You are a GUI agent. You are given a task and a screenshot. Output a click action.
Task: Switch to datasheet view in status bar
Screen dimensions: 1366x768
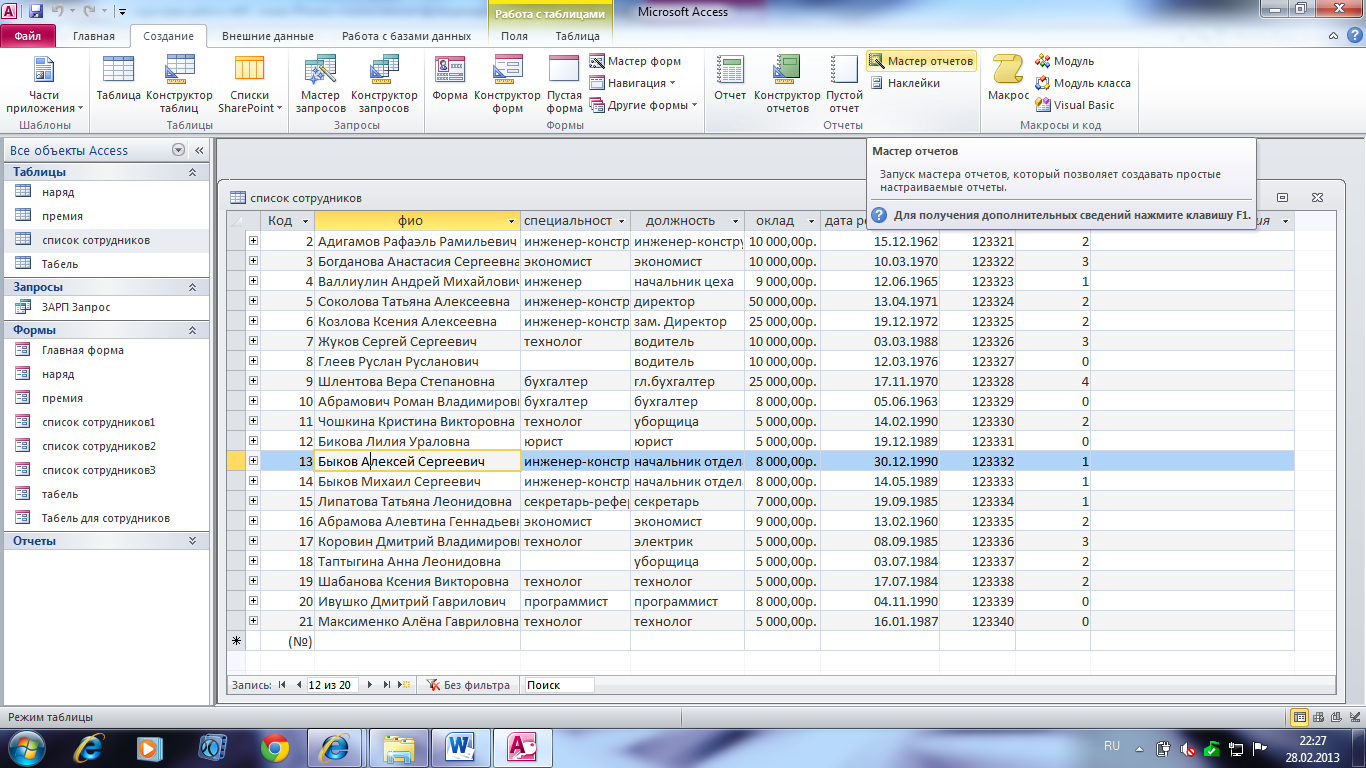[x=1299, y=717]
